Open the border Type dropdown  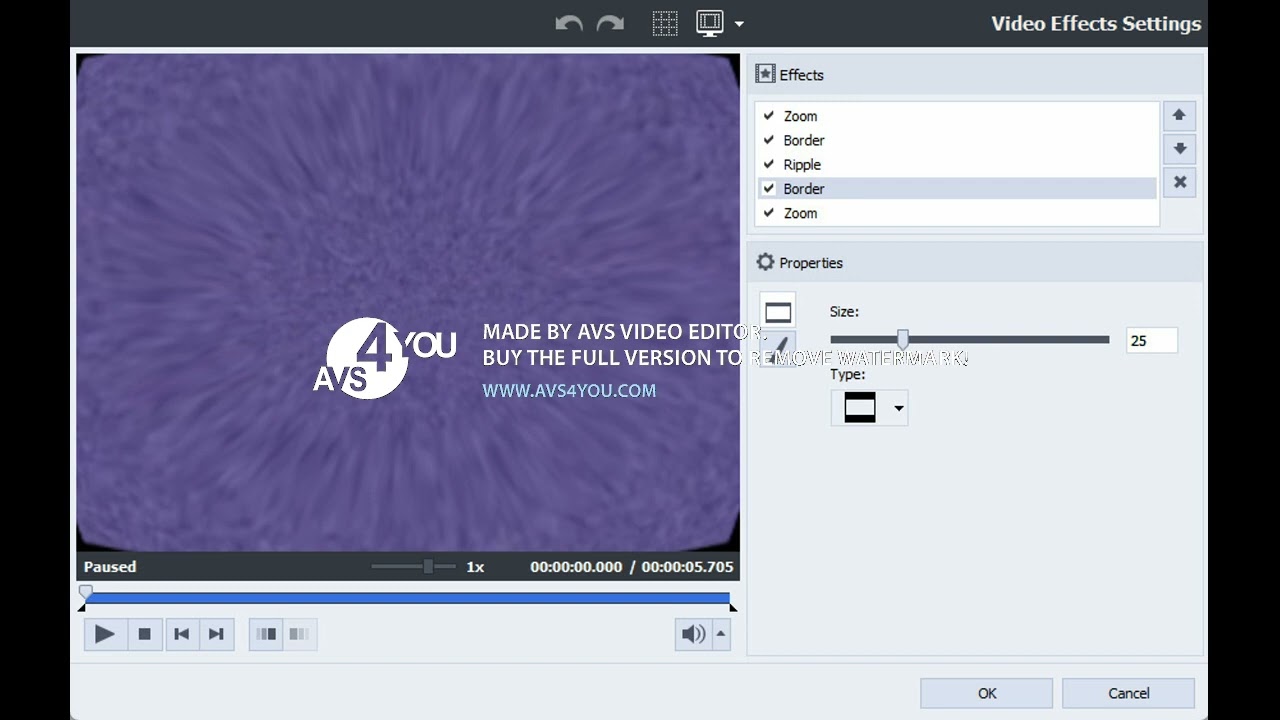(869, 408)
